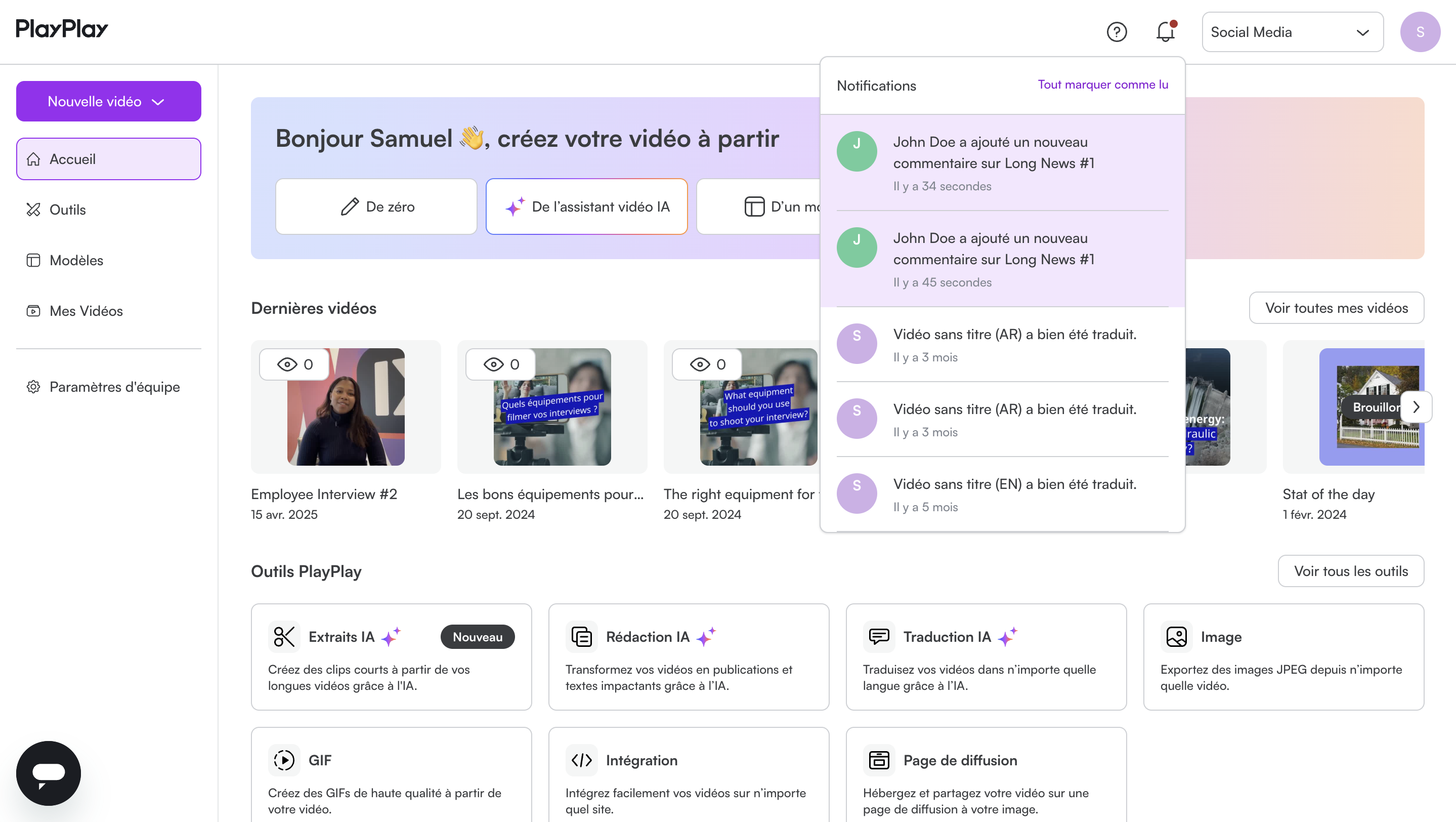Start from De l'assistant vidéo IA
The image size is (1456, 822).
[586, 207]
